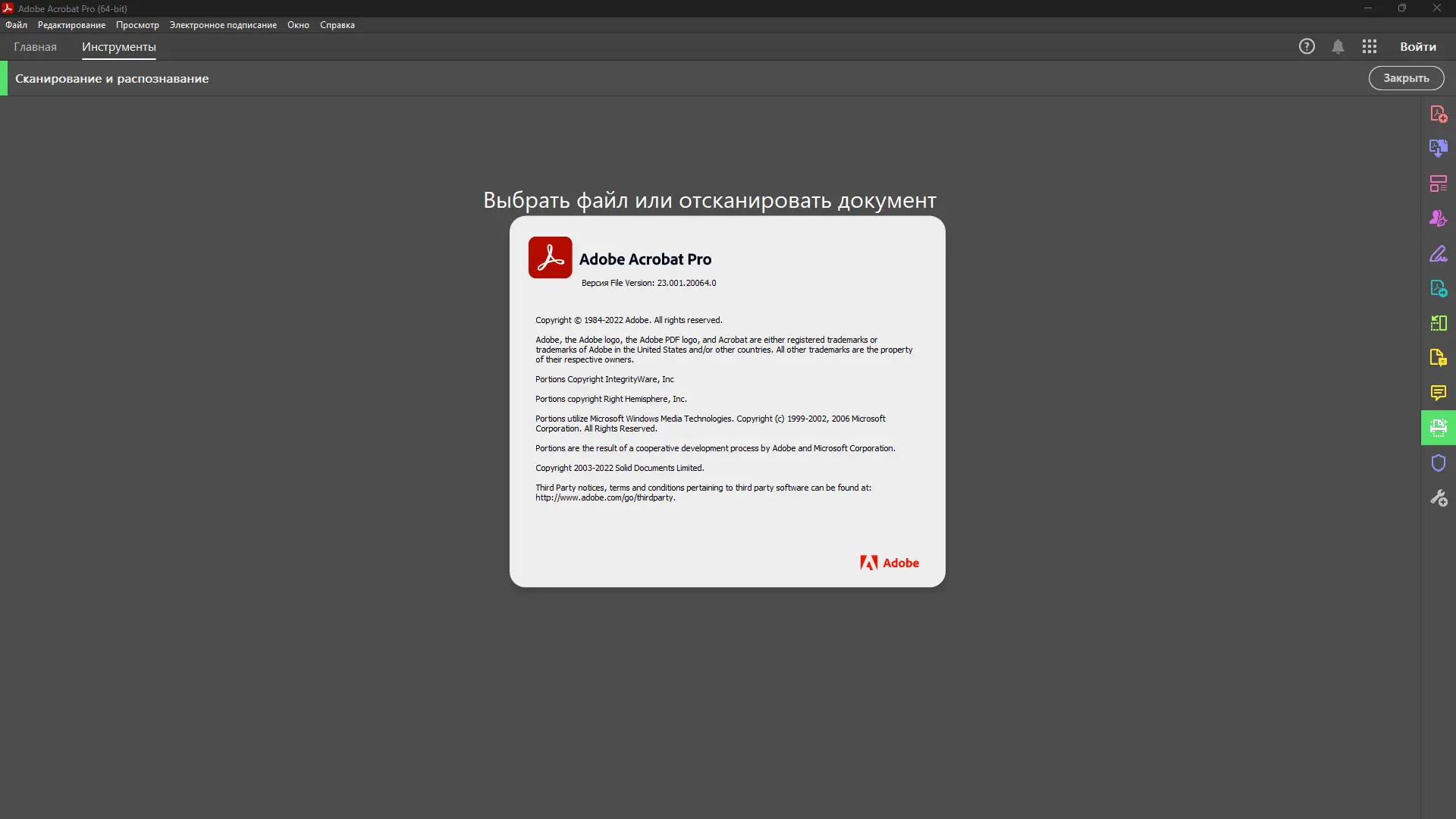Open the Файл menu
This screenshot has width=1456, height=819.
pos(16,25)
